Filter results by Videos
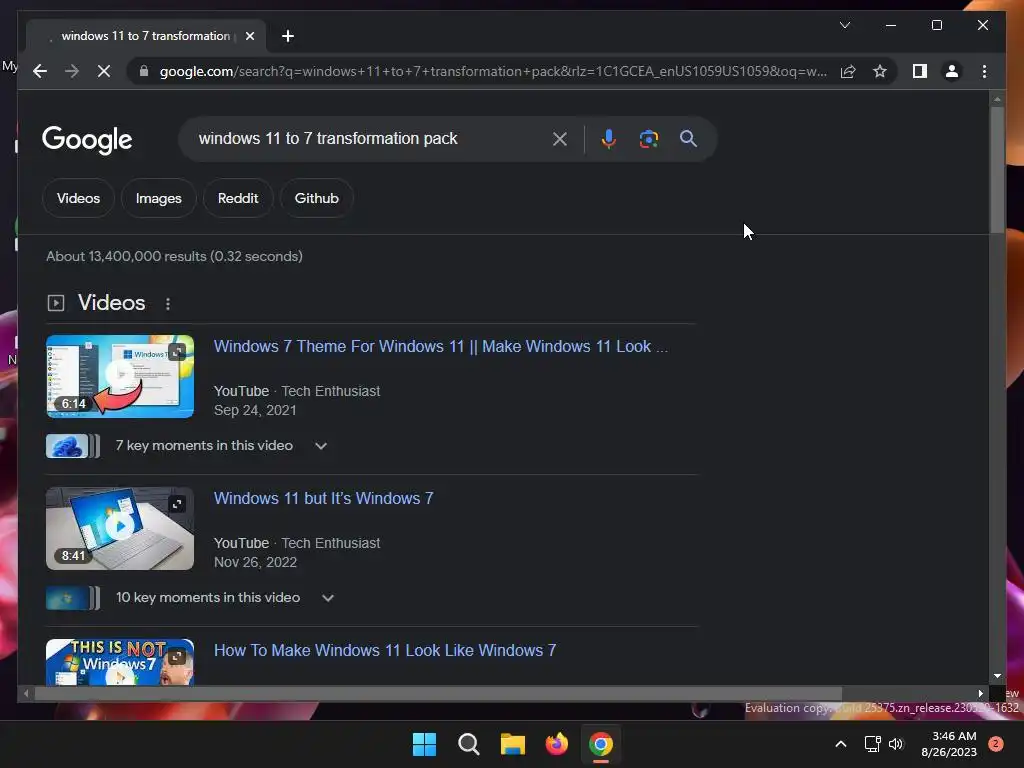The image size is (1024, 768). coord(78,198)
